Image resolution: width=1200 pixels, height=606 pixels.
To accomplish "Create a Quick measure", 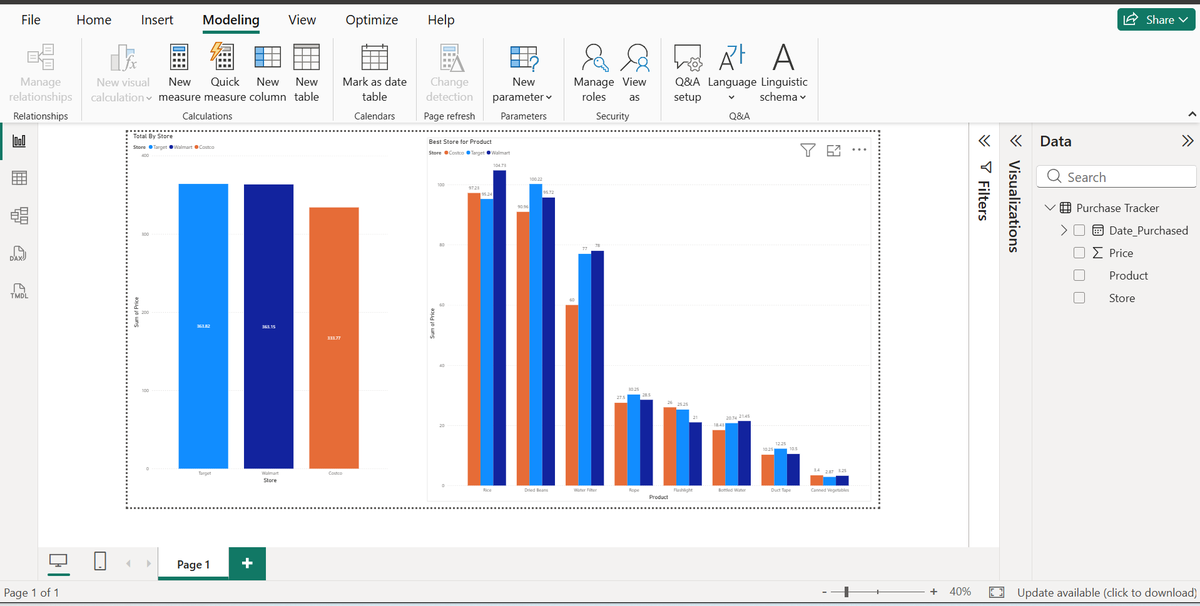I will pos(225,72).
